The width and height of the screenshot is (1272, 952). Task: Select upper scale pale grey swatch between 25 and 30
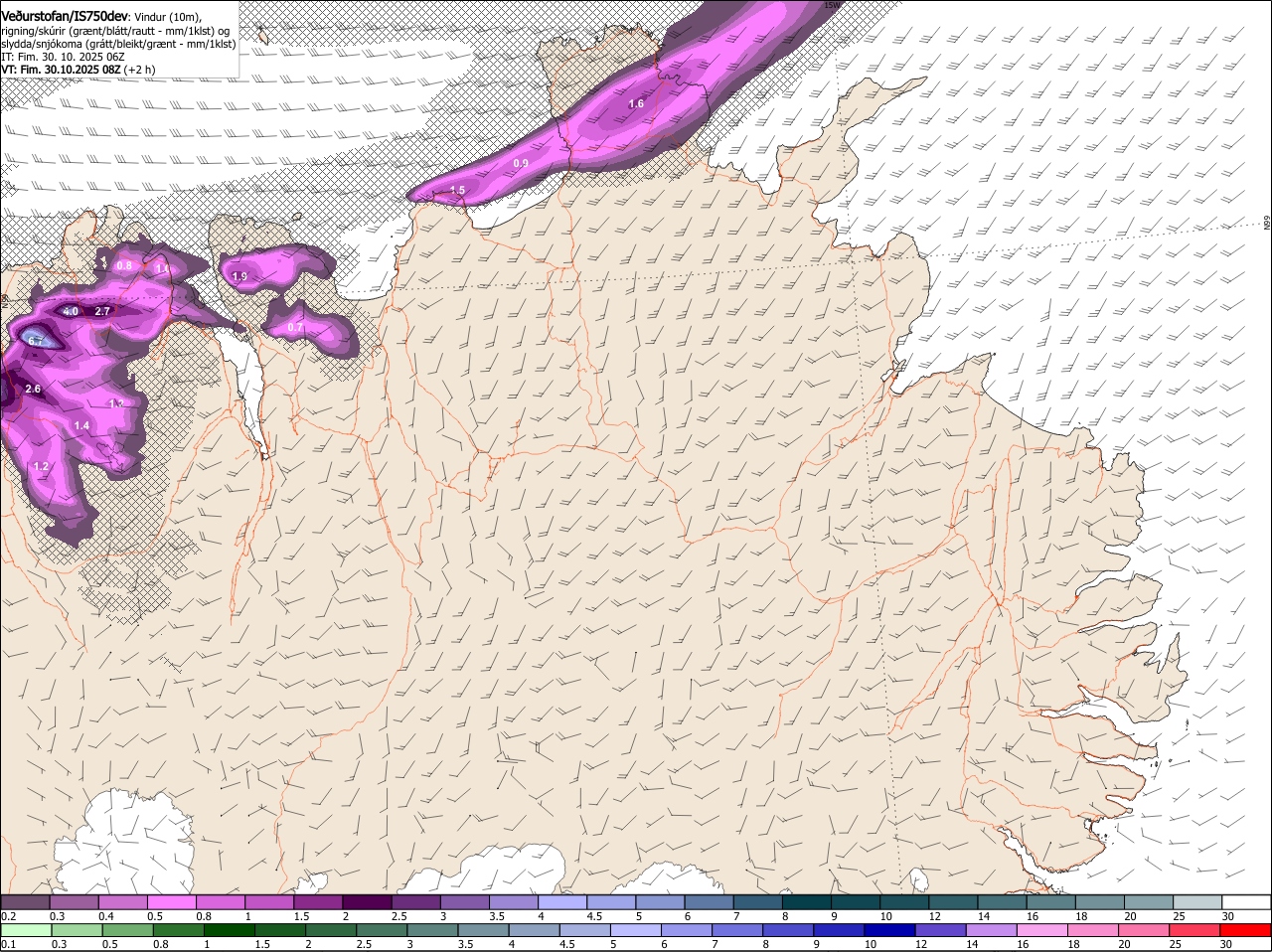coord(1199,901)
